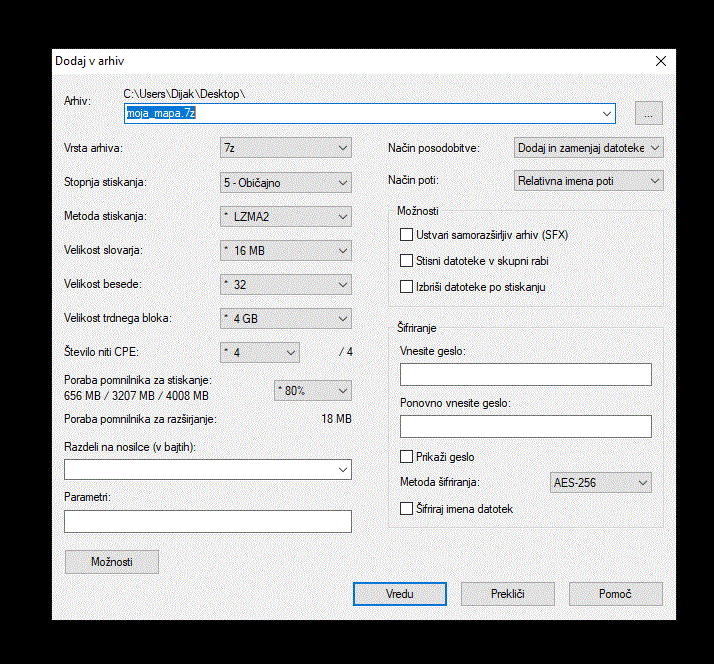Close the Dodaj v arhiv dialog
The height and width of the screenshot is (664, 714).
660,61
